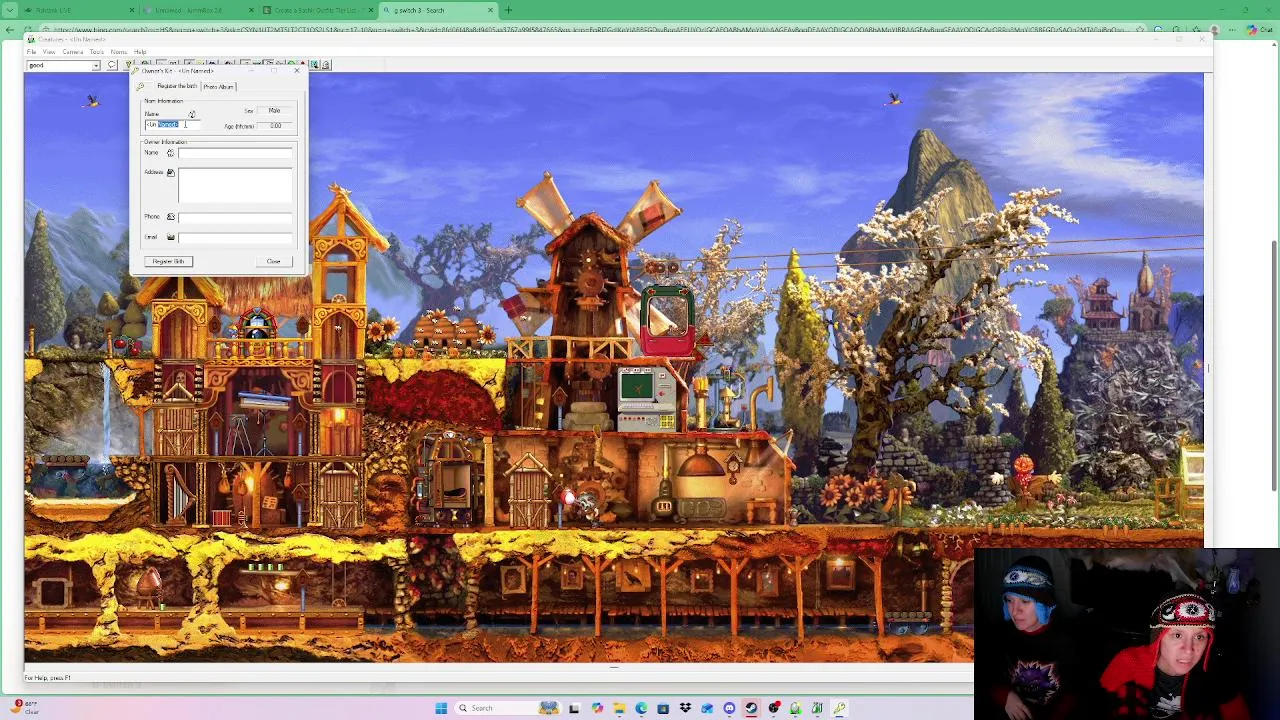
Task: Click the owner Name input field
Action: 235,153
